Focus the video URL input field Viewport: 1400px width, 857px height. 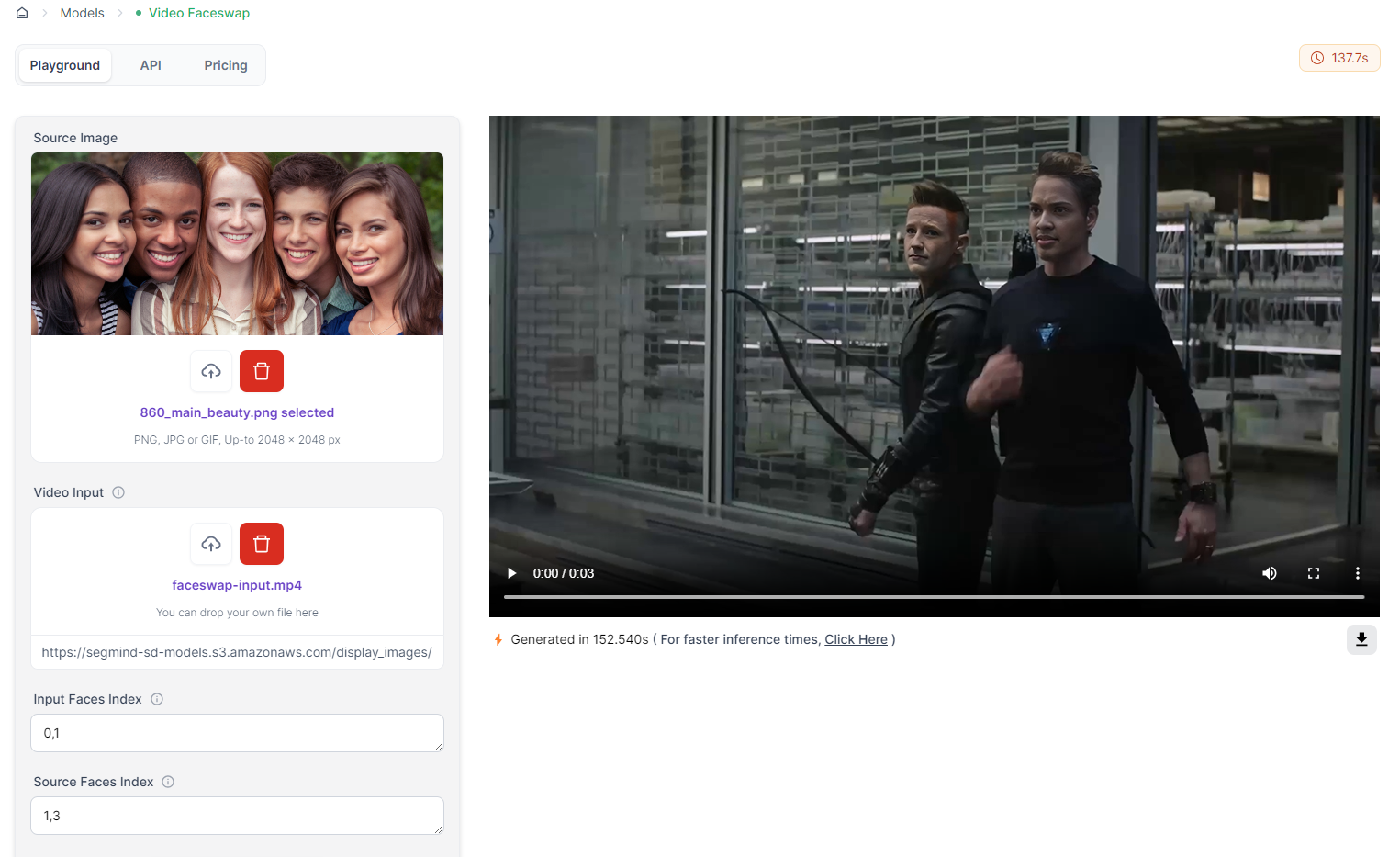pos(237,652)
